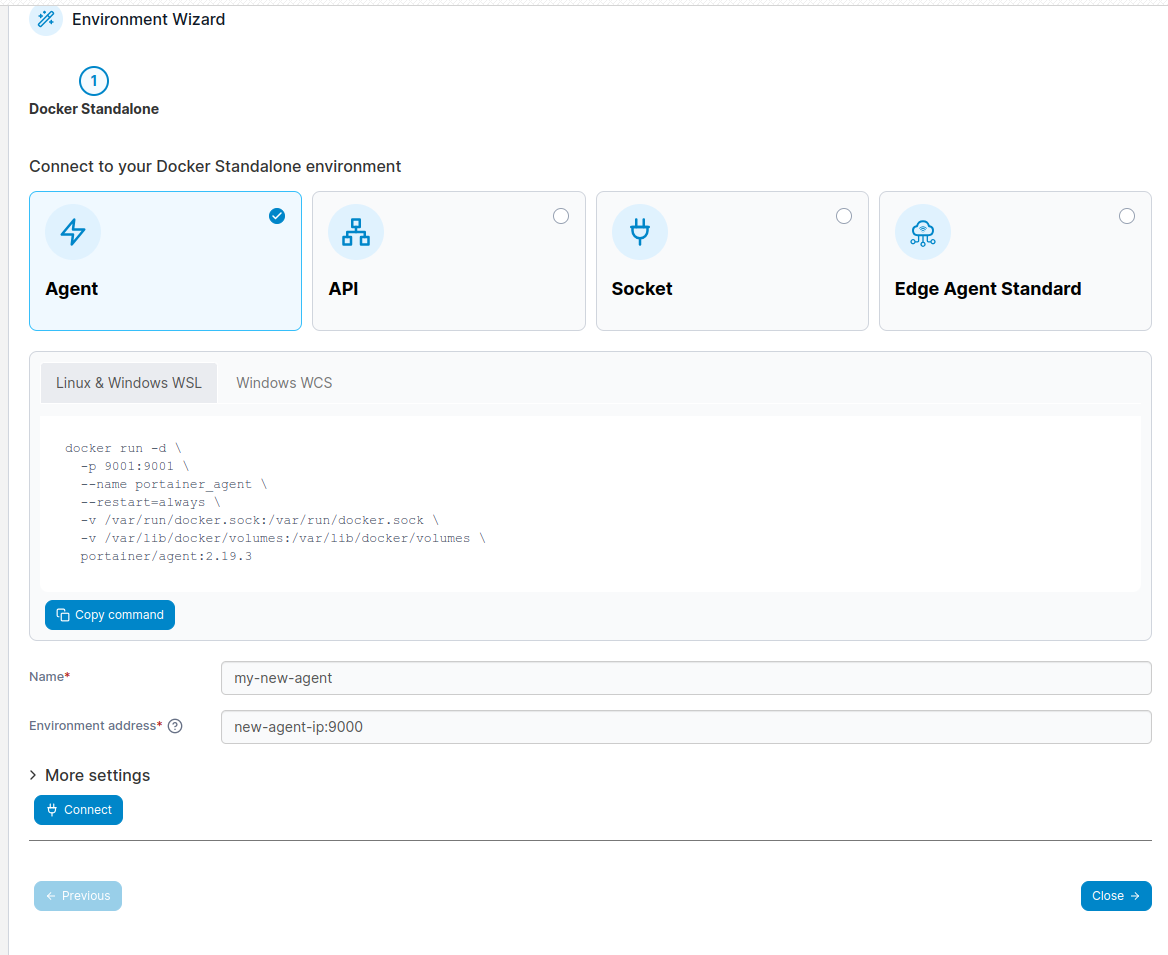Click the Environment address input field
This screenshot has width=1168, height=955.
click(685, 727)
